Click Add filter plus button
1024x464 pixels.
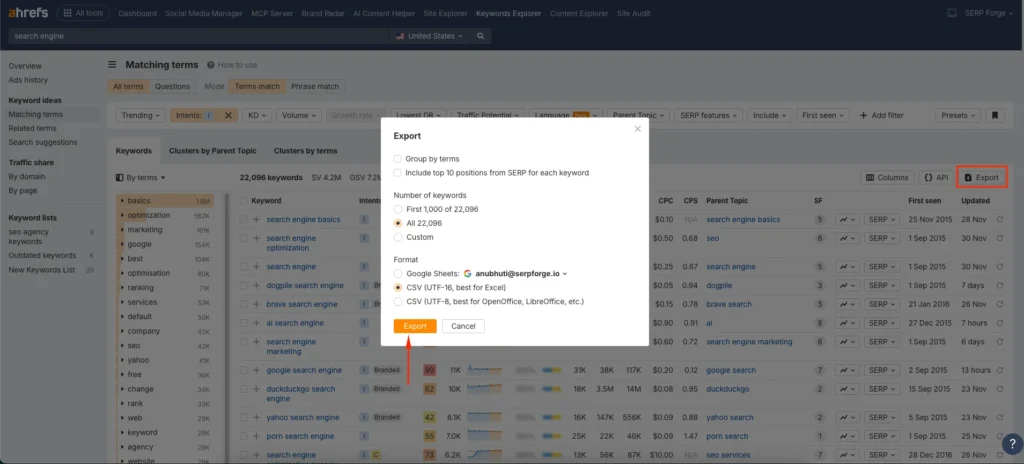(881, 115)
